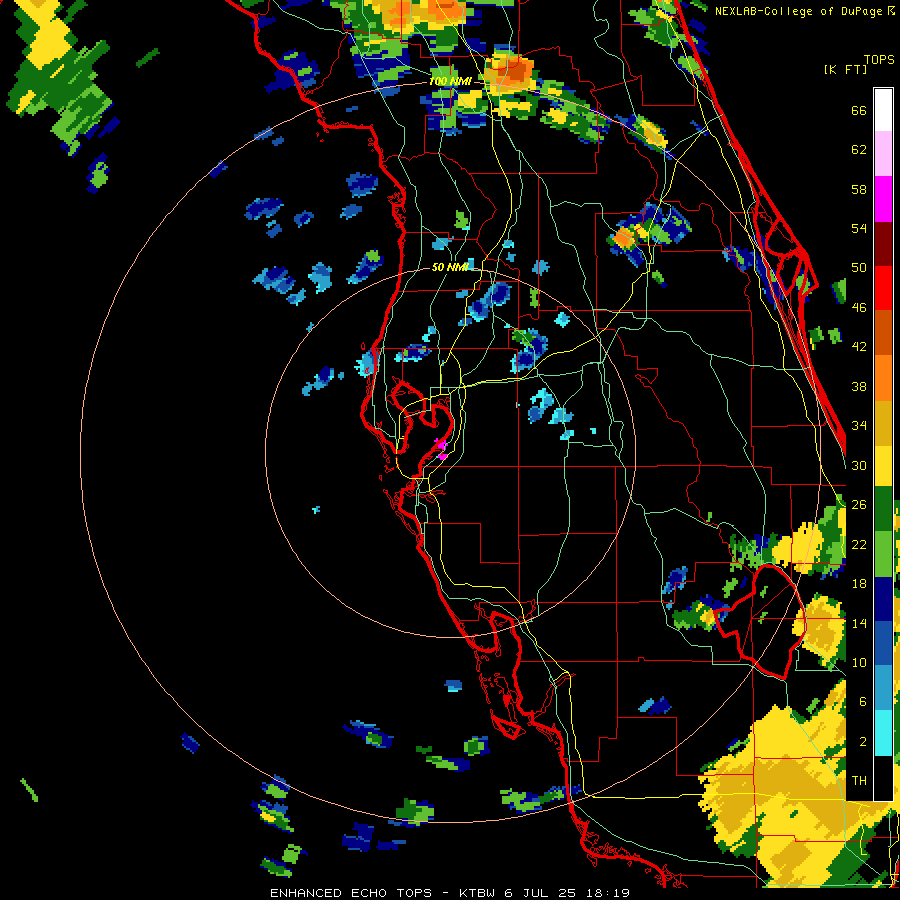
Task: Click the KTBW radar site identifier
Action: tap(479, 893)
